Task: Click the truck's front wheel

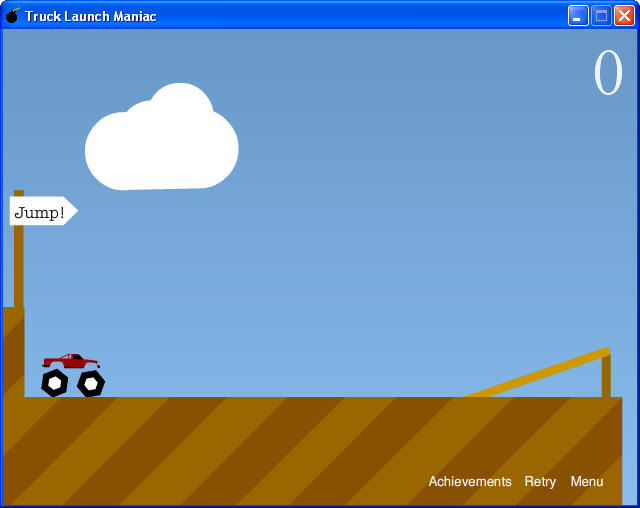Action: pyautogui.click(x=91, y=383)
